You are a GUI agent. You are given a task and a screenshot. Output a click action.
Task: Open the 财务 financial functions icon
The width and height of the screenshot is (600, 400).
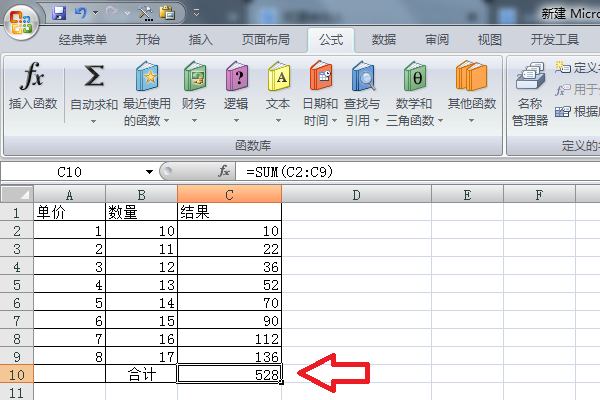click(194, 78)
